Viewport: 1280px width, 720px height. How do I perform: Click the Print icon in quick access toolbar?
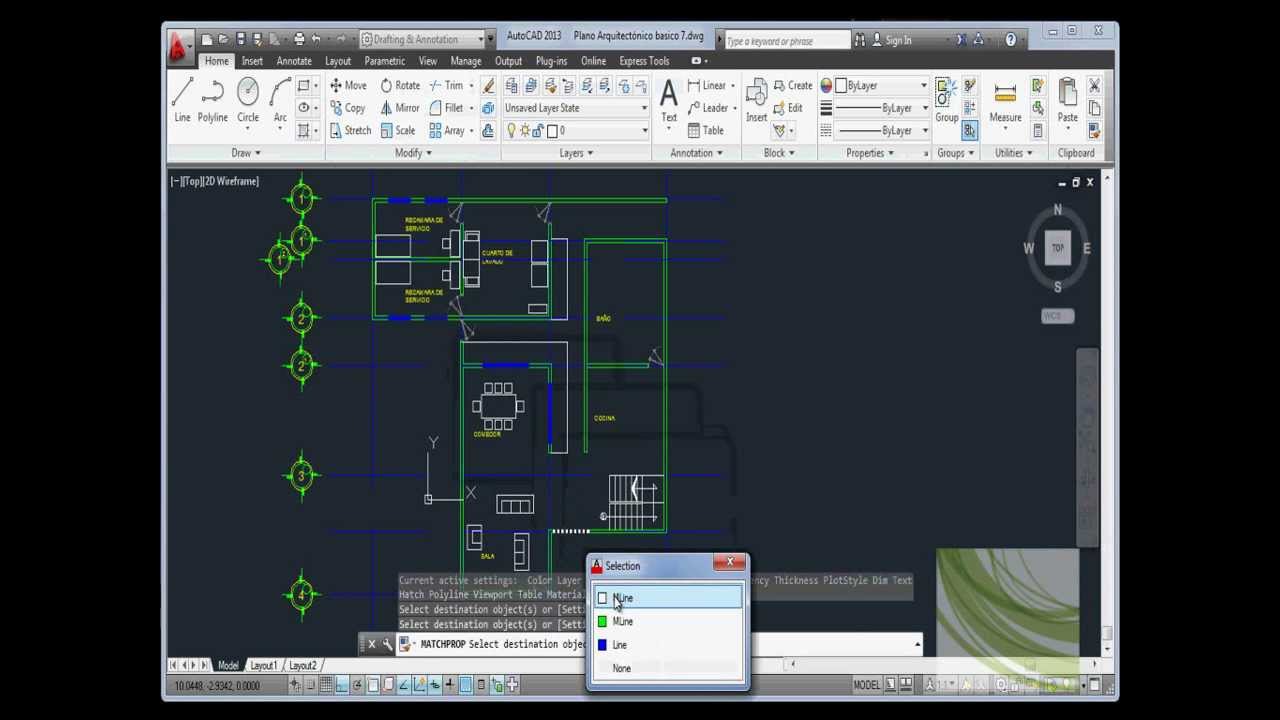click(298, 39)
